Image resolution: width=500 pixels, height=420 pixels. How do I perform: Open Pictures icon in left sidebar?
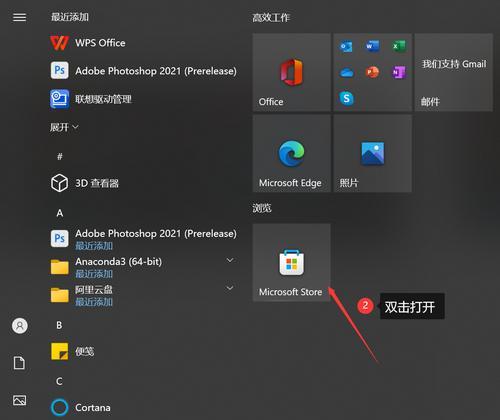point(19,400)
